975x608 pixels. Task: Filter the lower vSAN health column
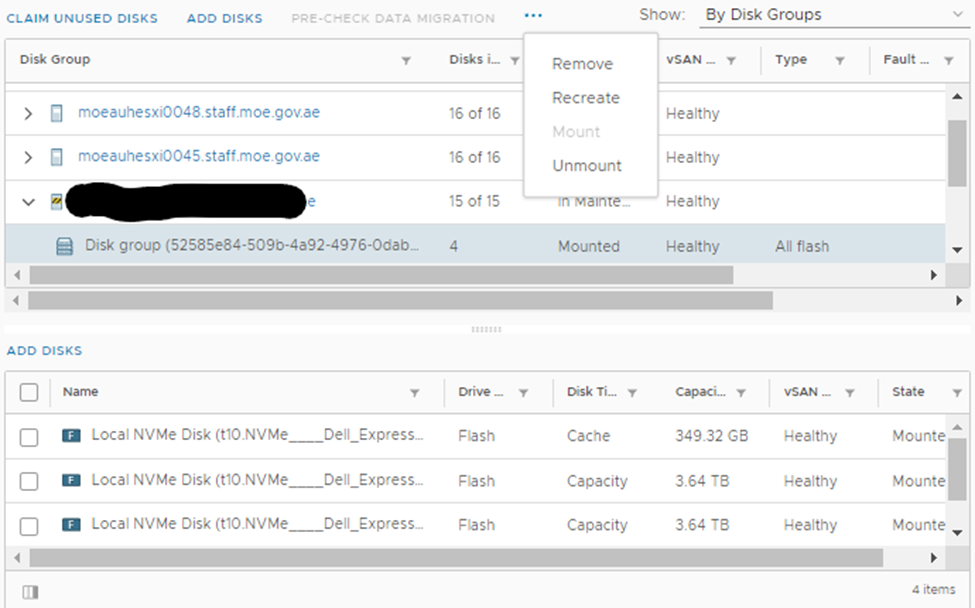tap(850, 393)
